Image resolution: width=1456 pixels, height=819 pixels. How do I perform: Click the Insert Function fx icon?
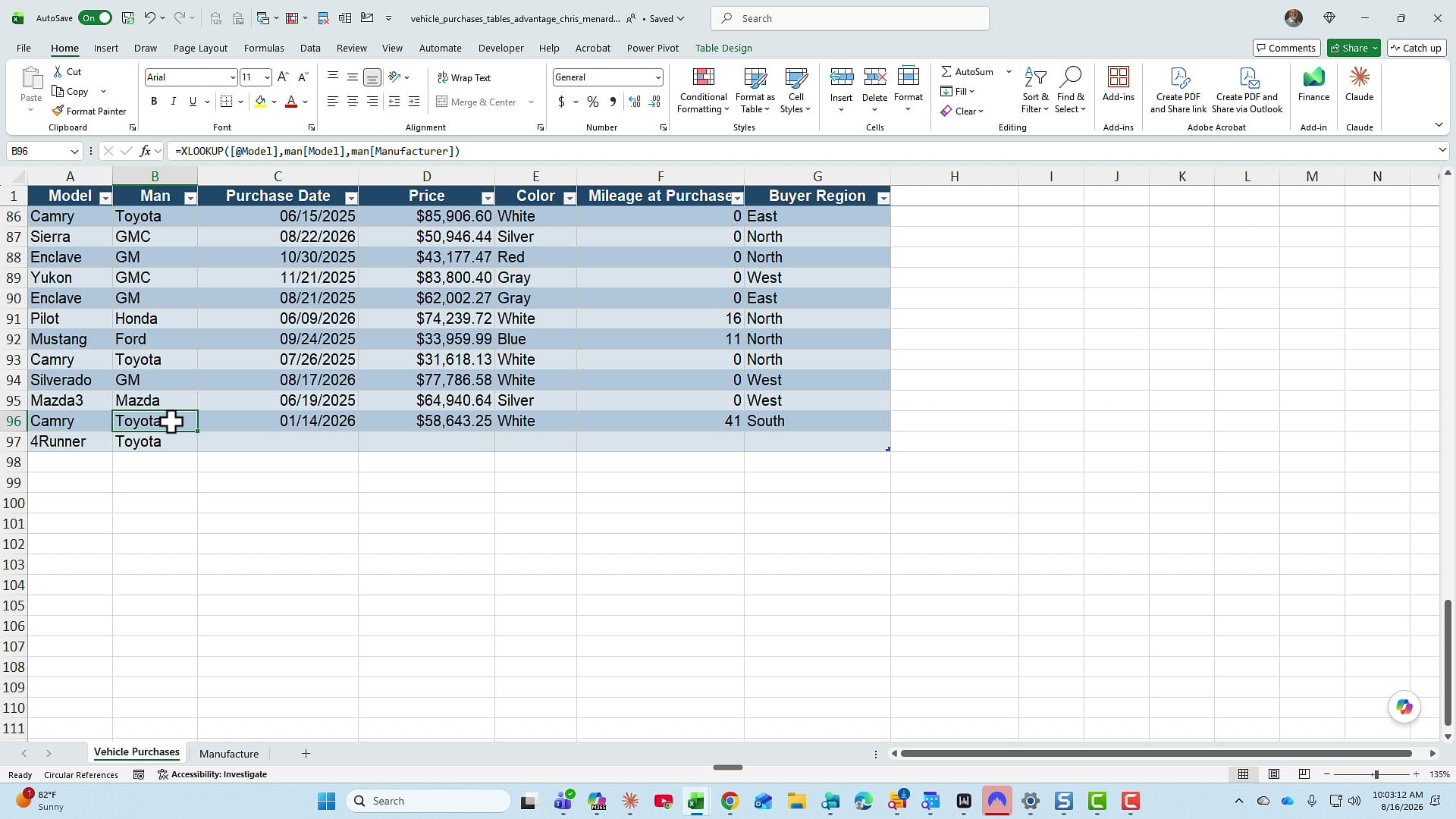[145, 151]
